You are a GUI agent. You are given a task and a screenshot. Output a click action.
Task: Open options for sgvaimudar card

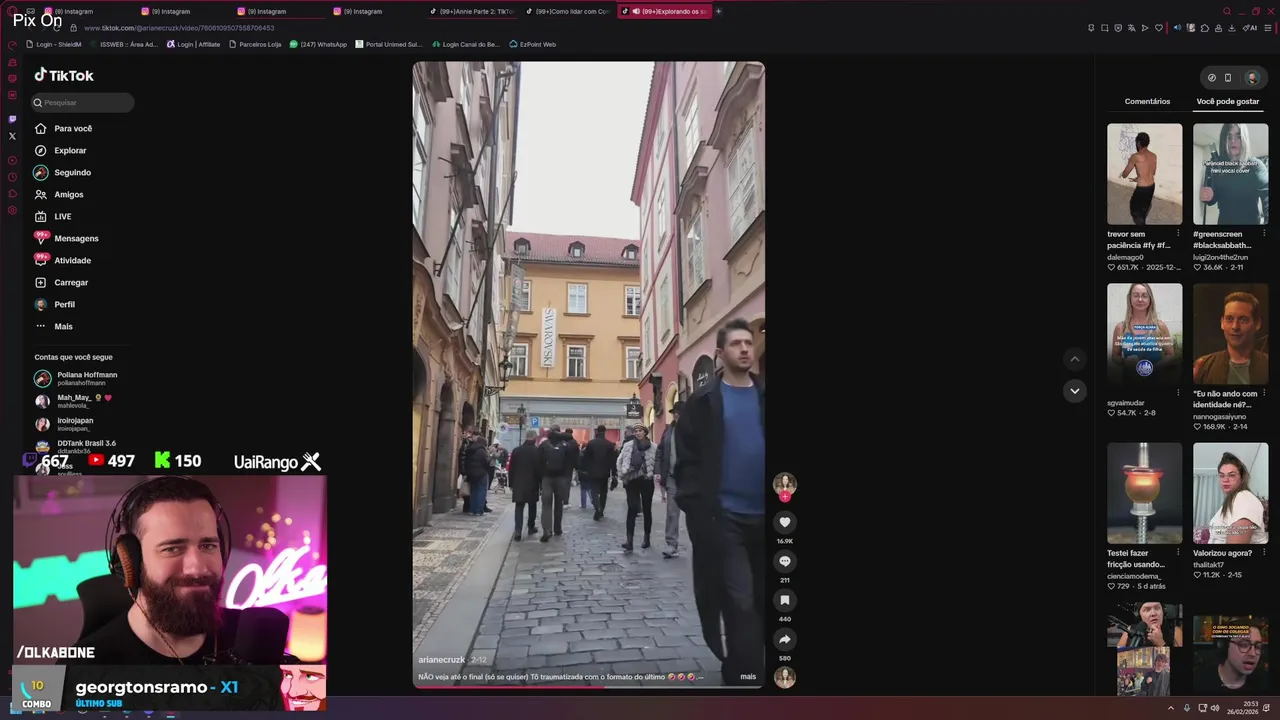[1178, 393]
